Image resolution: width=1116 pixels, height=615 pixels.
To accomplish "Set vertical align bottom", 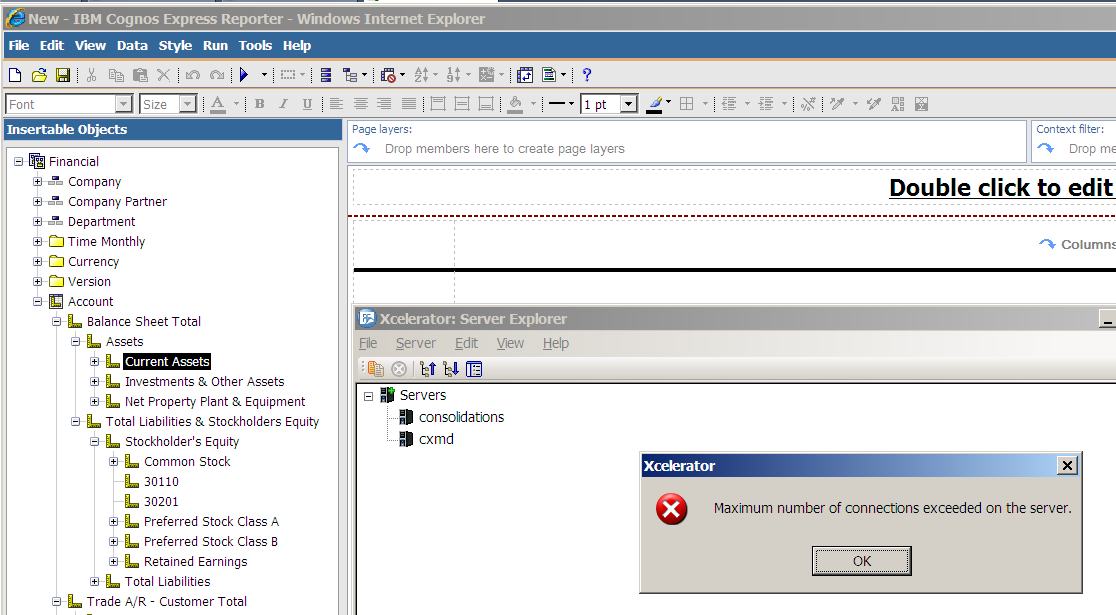I will point(486,104).
